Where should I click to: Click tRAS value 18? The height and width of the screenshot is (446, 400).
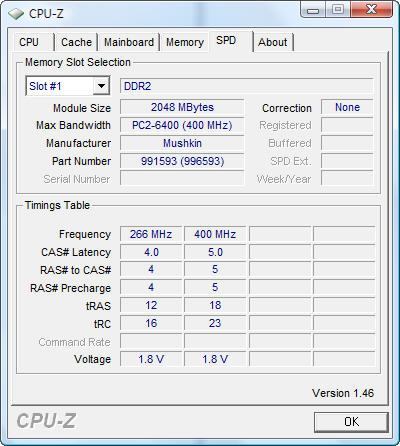[x=215, y=305]
